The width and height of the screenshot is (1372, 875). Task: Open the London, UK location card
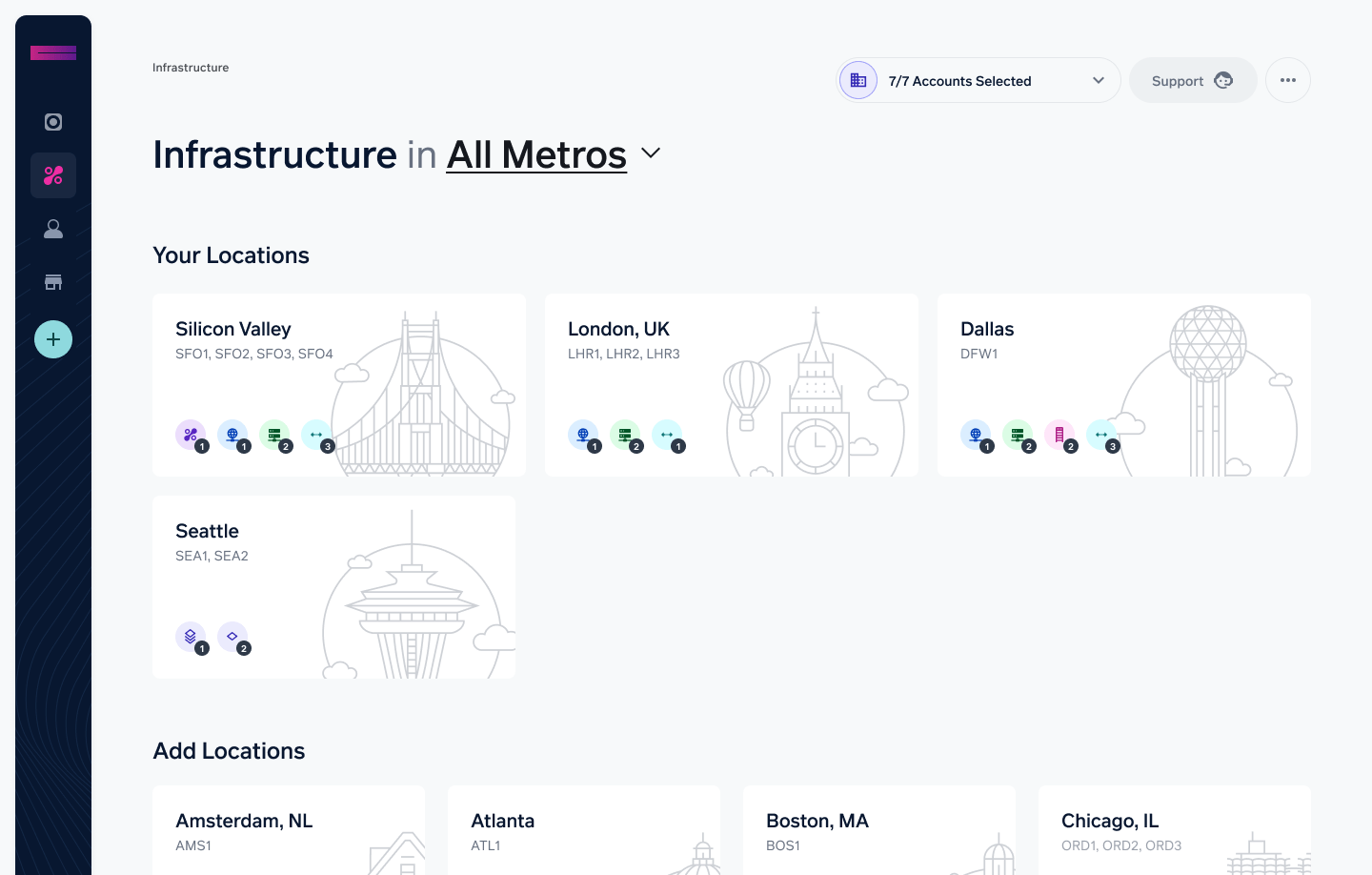732,385
